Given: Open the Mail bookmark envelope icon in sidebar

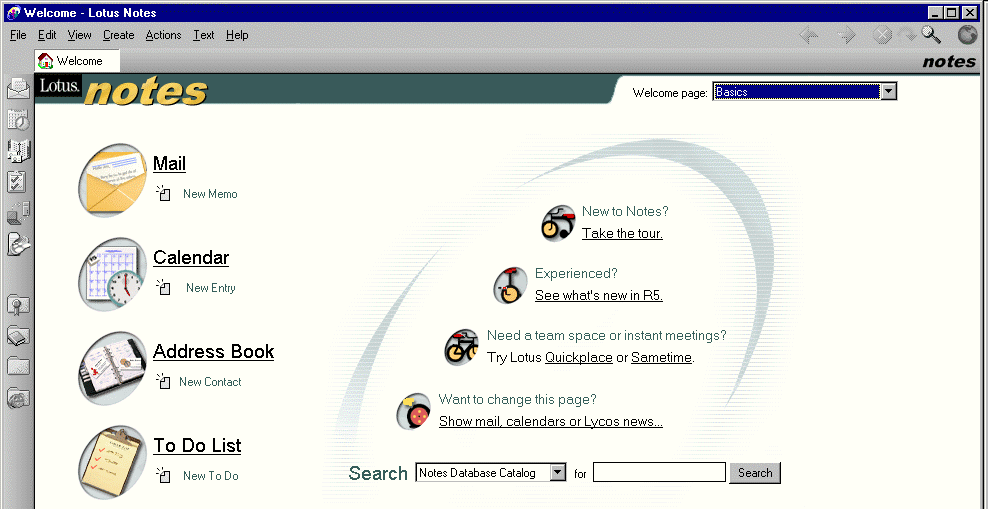Looking at the screenshot, I should point(18,88).
